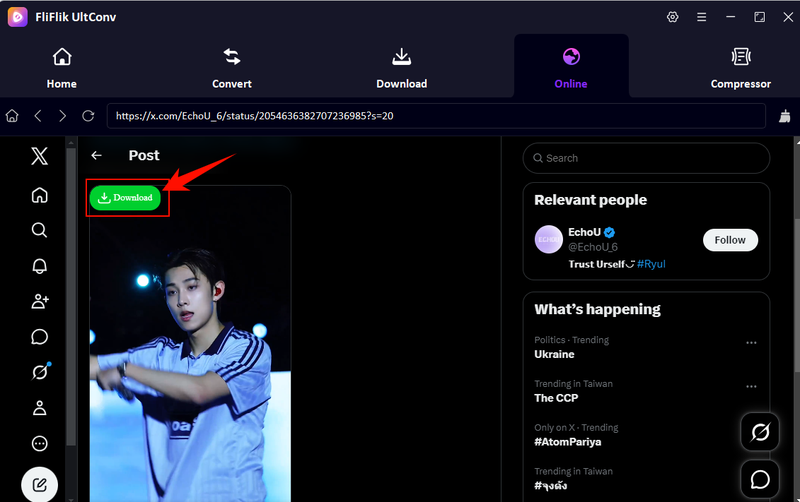Open the Download tab

coord(402,68)
